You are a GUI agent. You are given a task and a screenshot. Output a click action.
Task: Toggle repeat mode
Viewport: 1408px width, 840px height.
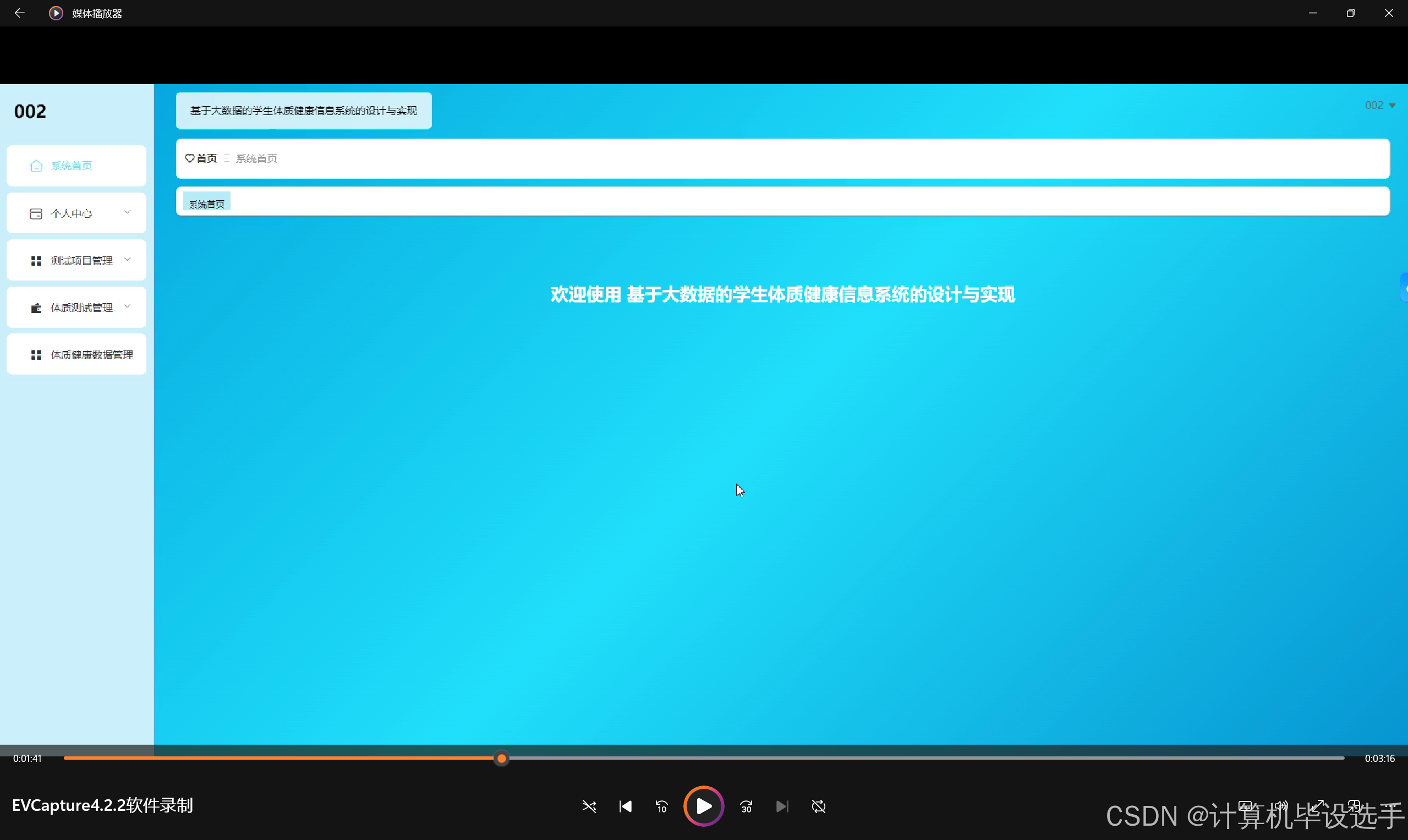pos(819,806)
